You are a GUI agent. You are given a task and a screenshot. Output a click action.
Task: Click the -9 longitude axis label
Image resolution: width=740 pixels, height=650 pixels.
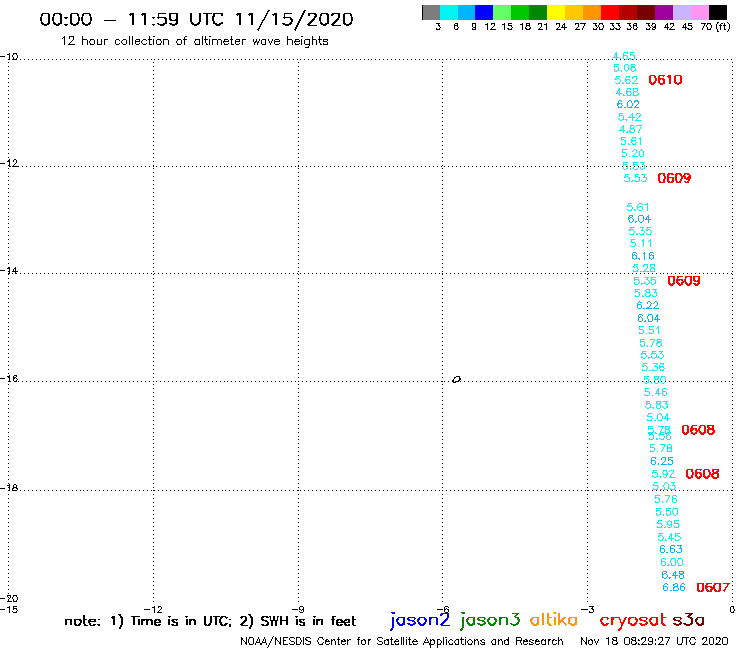pyautogui.click(x=298, y=609)
